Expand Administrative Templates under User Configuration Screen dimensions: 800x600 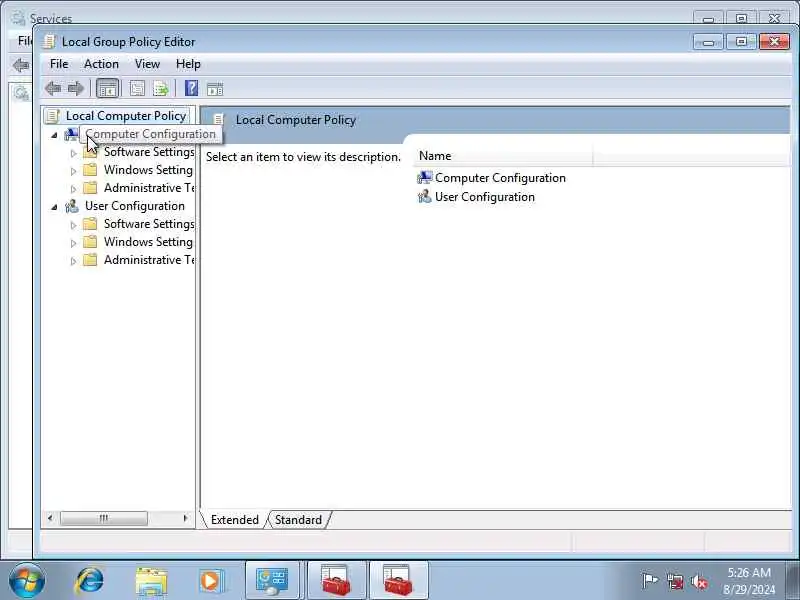(x=73, y=261)
